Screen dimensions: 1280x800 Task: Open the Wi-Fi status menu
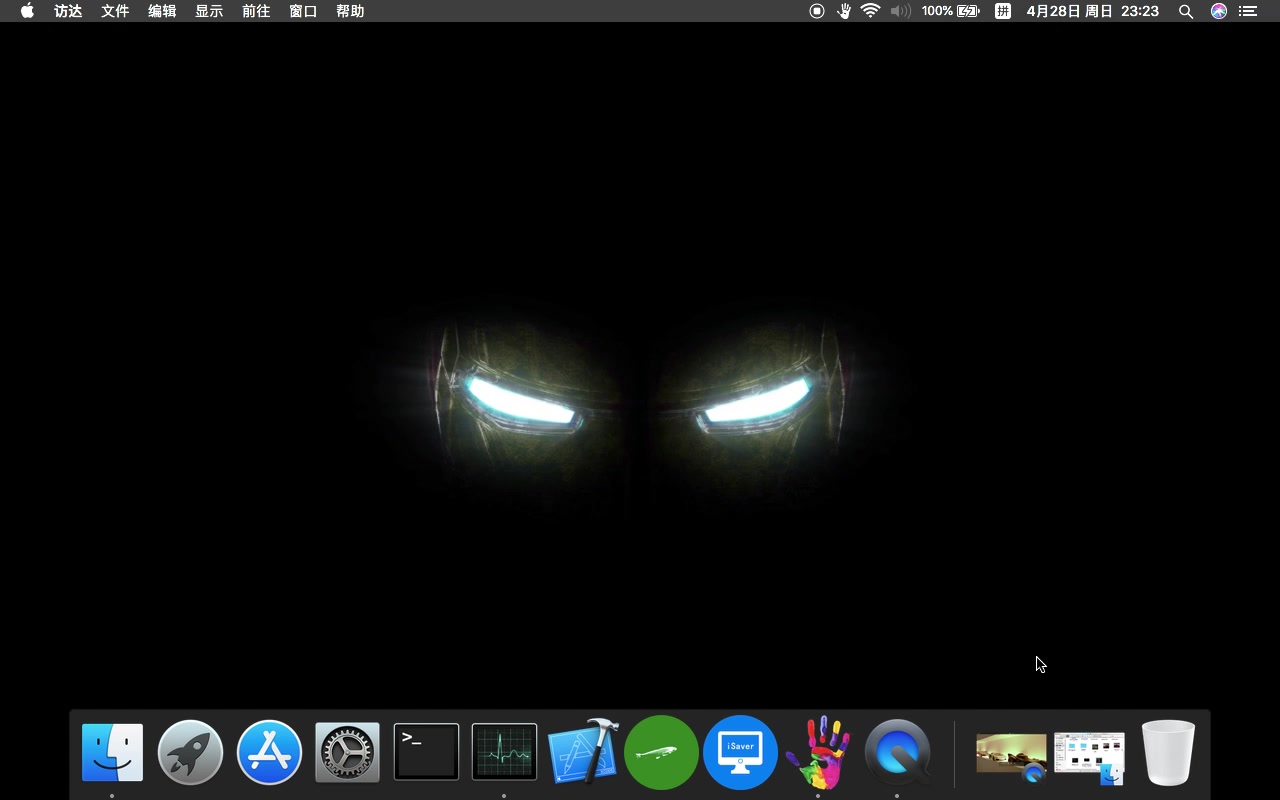pyautogui.click(x=871, y=11)
